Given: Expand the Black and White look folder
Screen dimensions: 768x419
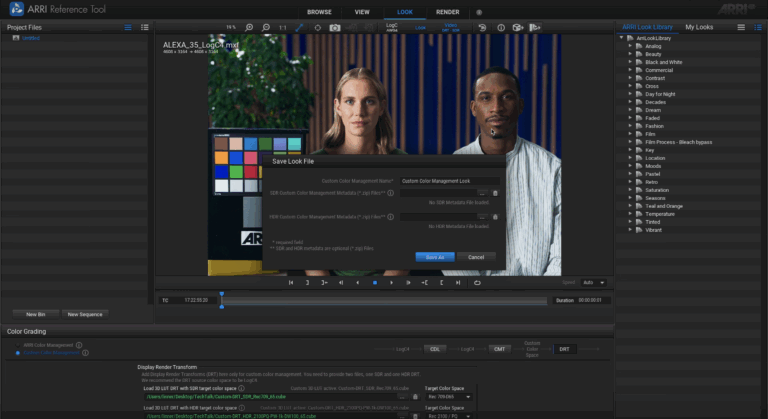Looking at the screenshot, I should pyautogui.click(x=630, y=62).
